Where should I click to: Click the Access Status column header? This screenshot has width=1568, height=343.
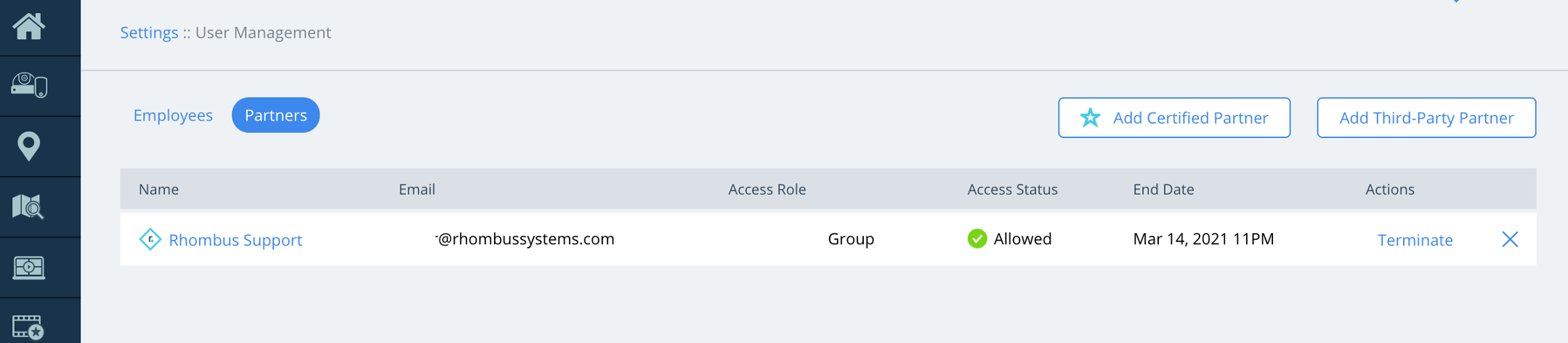(1012, 190)
